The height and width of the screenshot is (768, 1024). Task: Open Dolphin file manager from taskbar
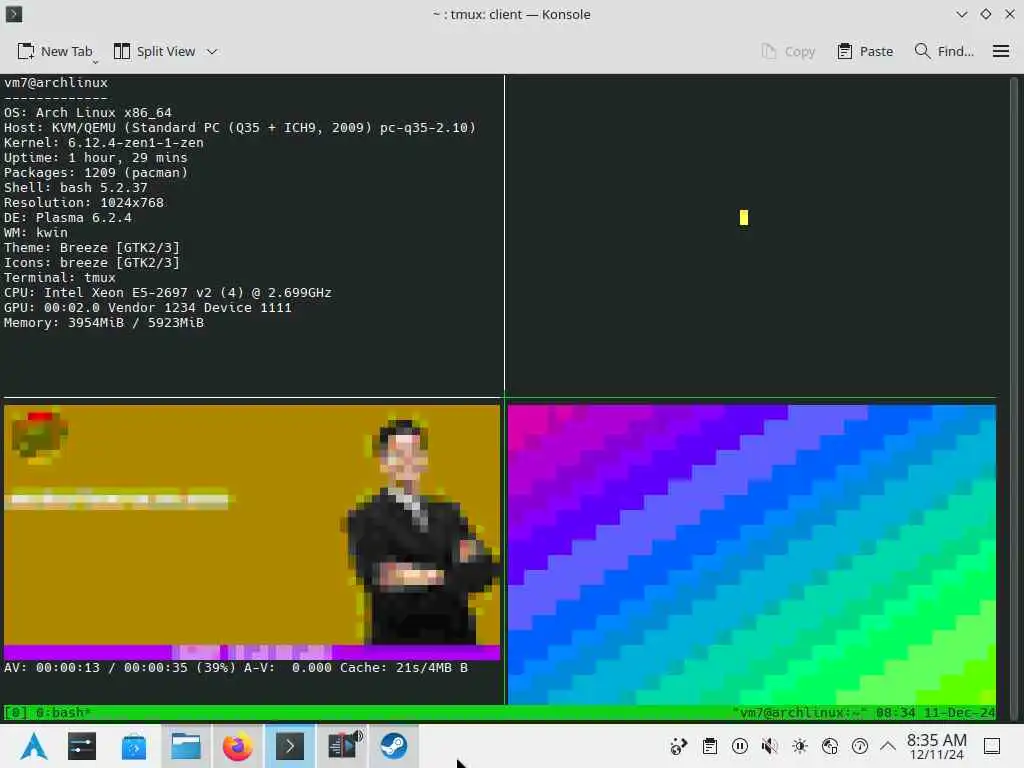click(185, 746)
